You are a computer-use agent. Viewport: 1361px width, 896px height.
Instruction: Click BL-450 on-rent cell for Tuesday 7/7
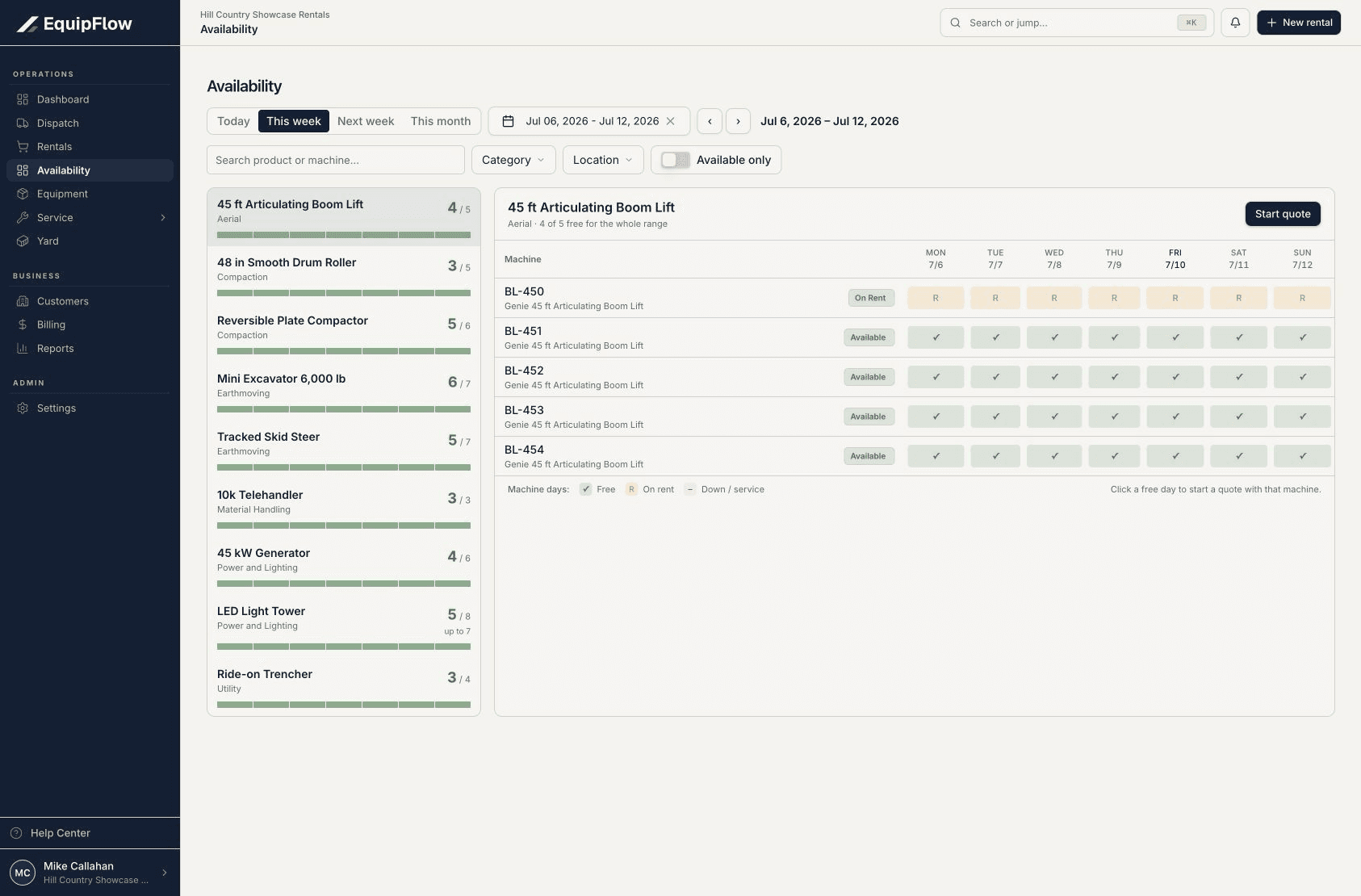pyautogui.click(x=995, y=298)
